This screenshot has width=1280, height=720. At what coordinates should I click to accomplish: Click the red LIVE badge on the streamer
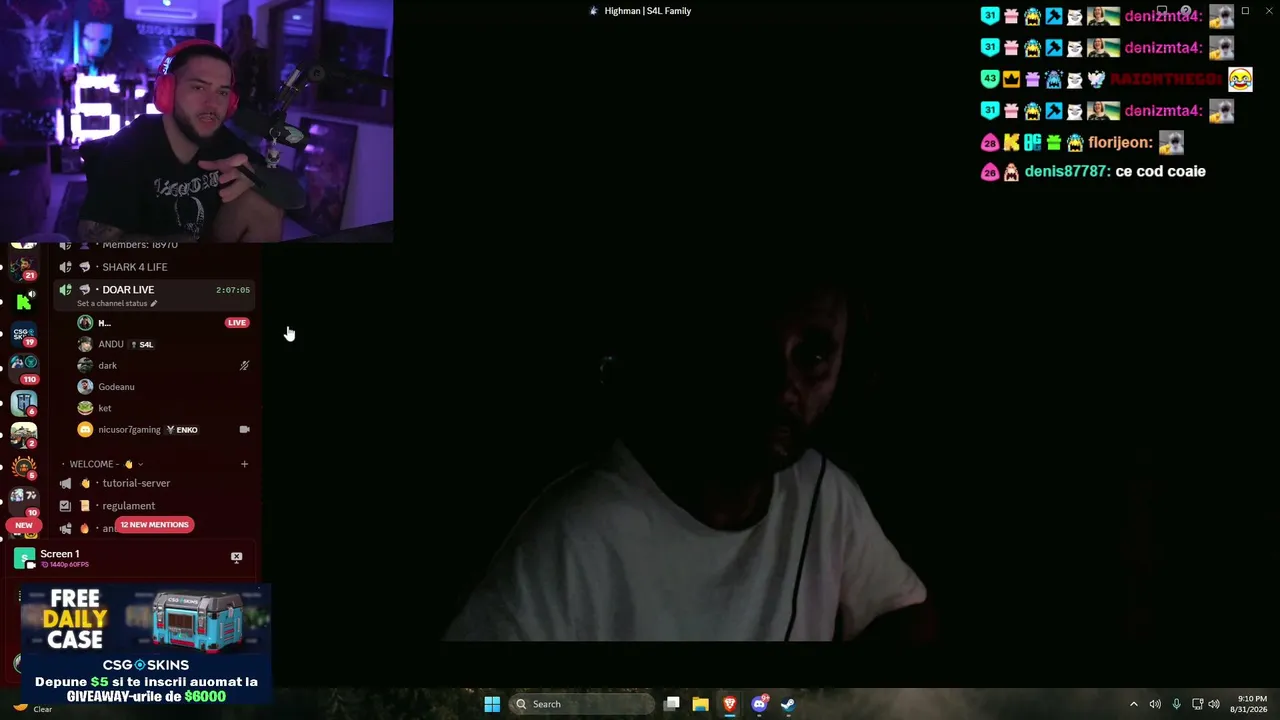pyautogui.click(x=237, y=323)
